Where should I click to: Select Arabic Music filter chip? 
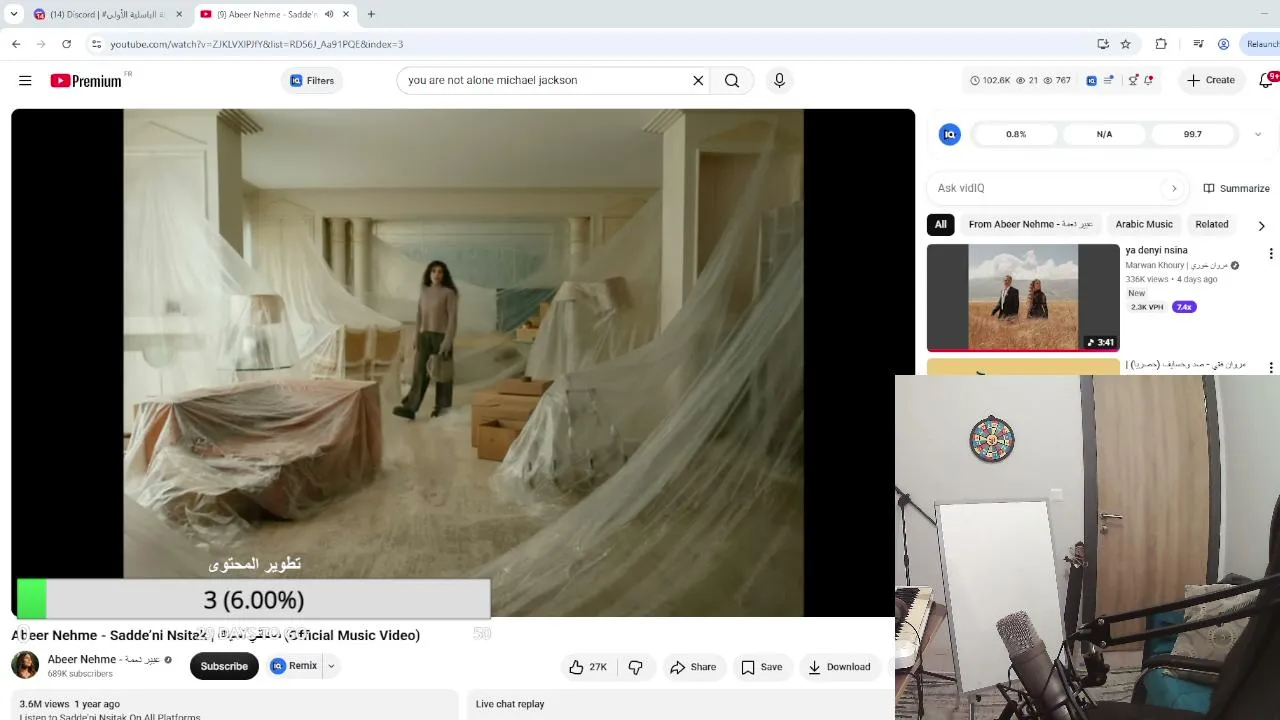coord(1144,224)
